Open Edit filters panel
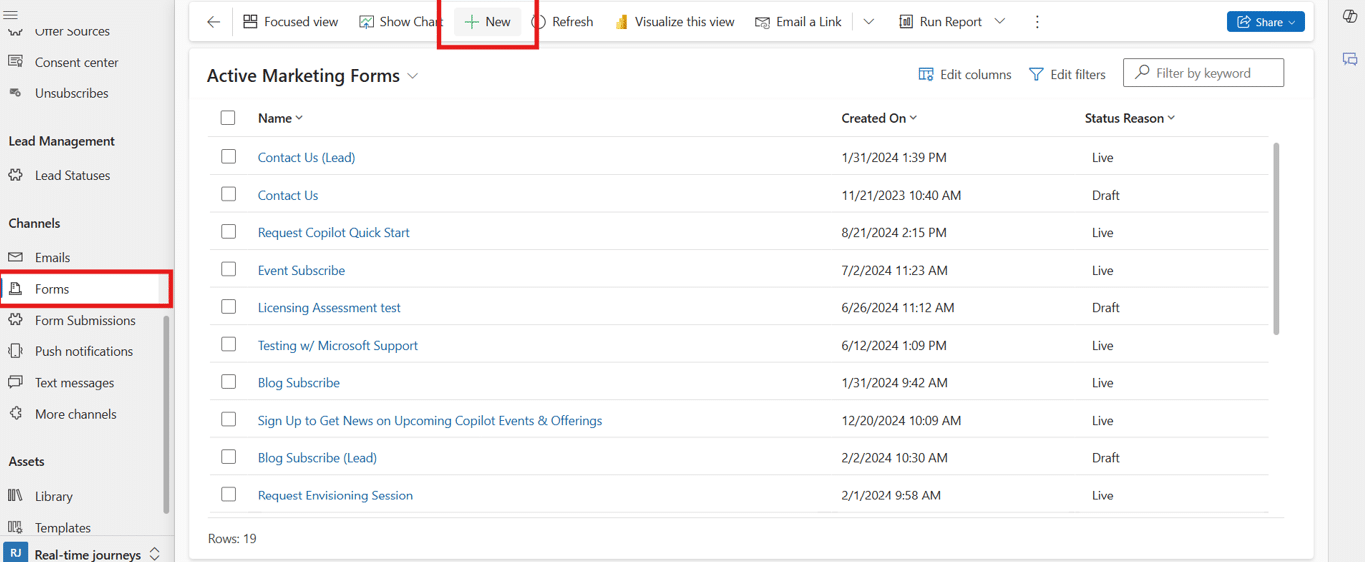Viewport: 1365px width, 562px height. point(1067,74)
